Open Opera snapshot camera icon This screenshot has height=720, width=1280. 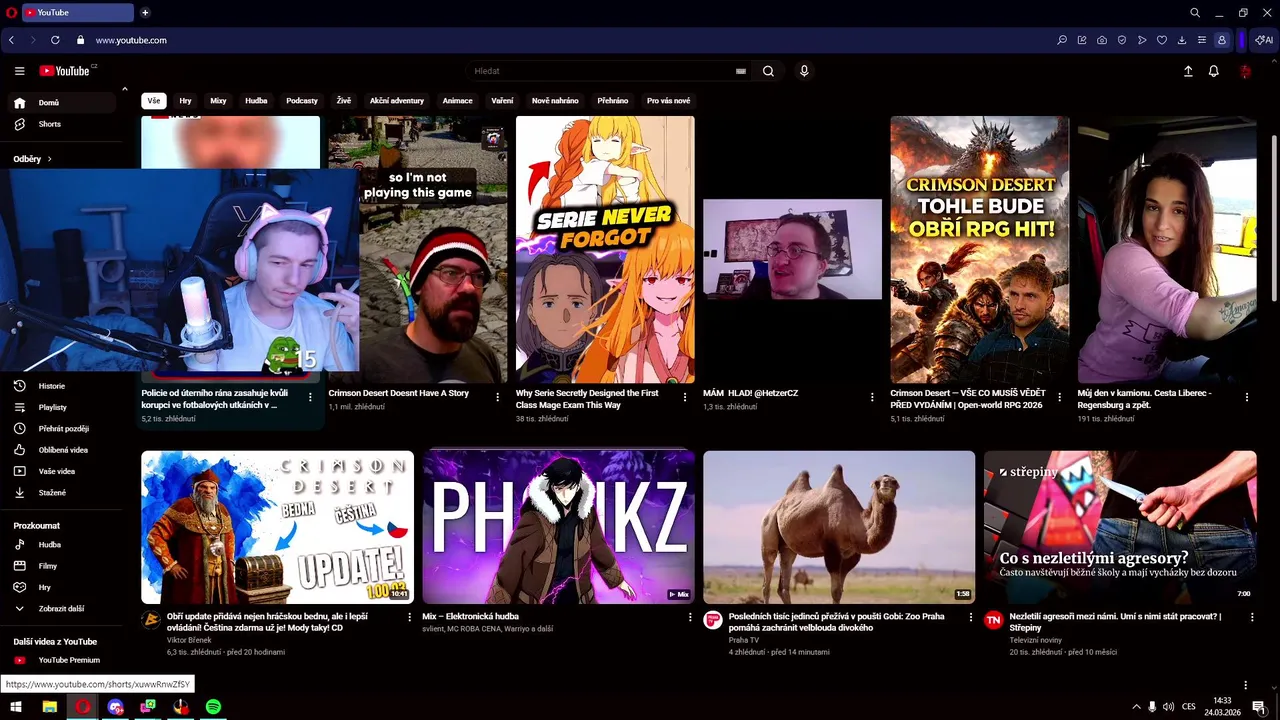click(x=1102, y=40)
